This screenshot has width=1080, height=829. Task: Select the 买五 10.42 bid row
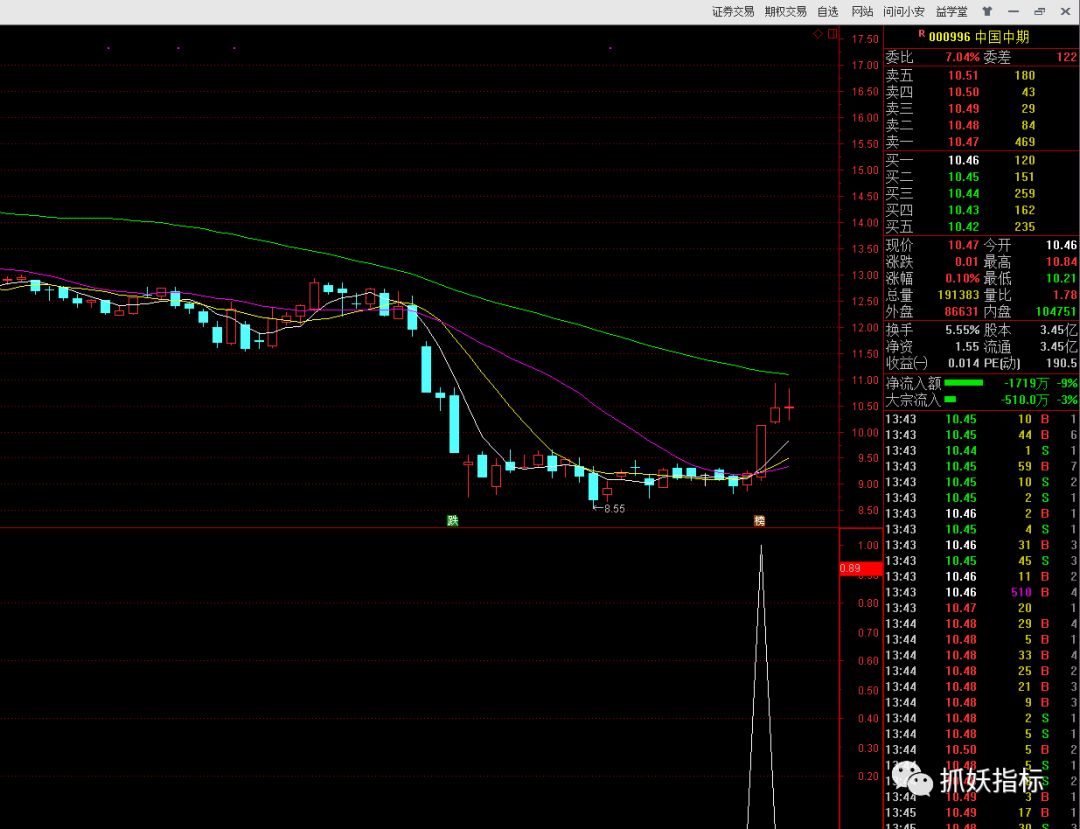(x=982, y=227)
